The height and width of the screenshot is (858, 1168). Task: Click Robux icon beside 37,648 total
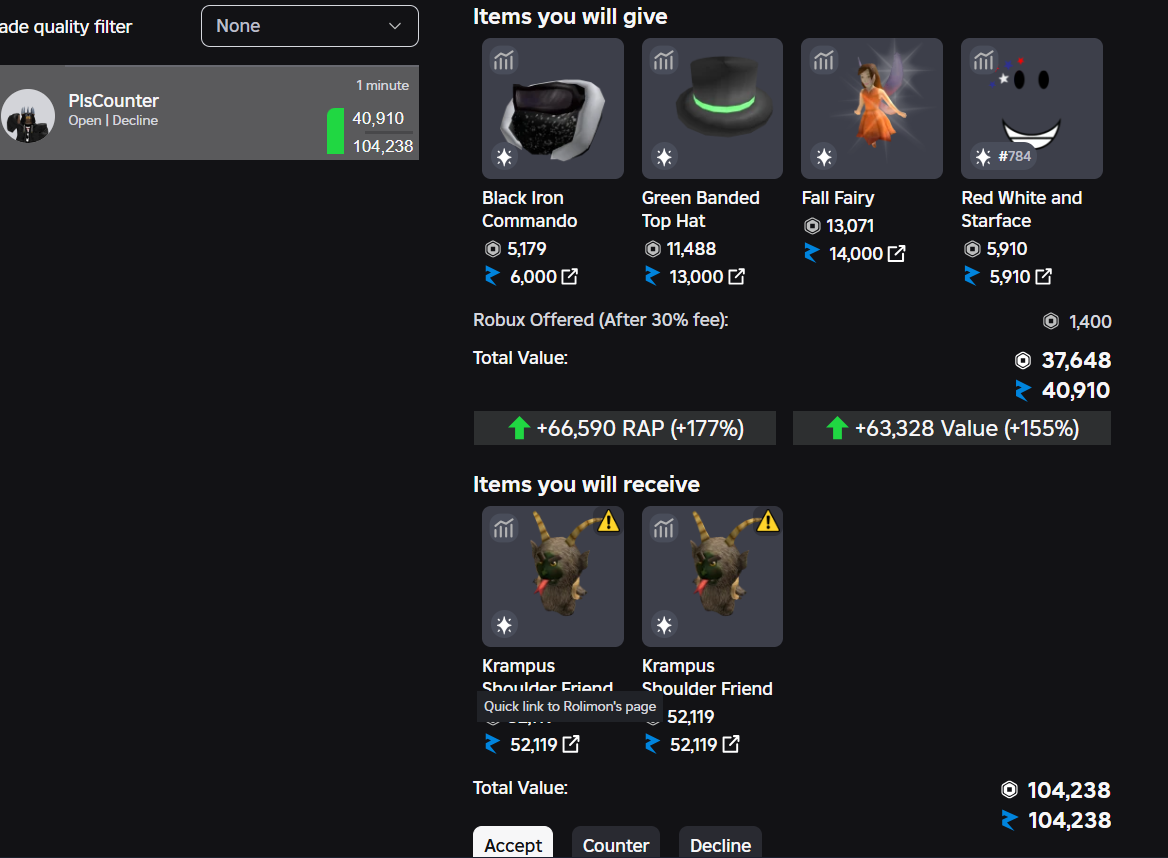pos(1023,360)
